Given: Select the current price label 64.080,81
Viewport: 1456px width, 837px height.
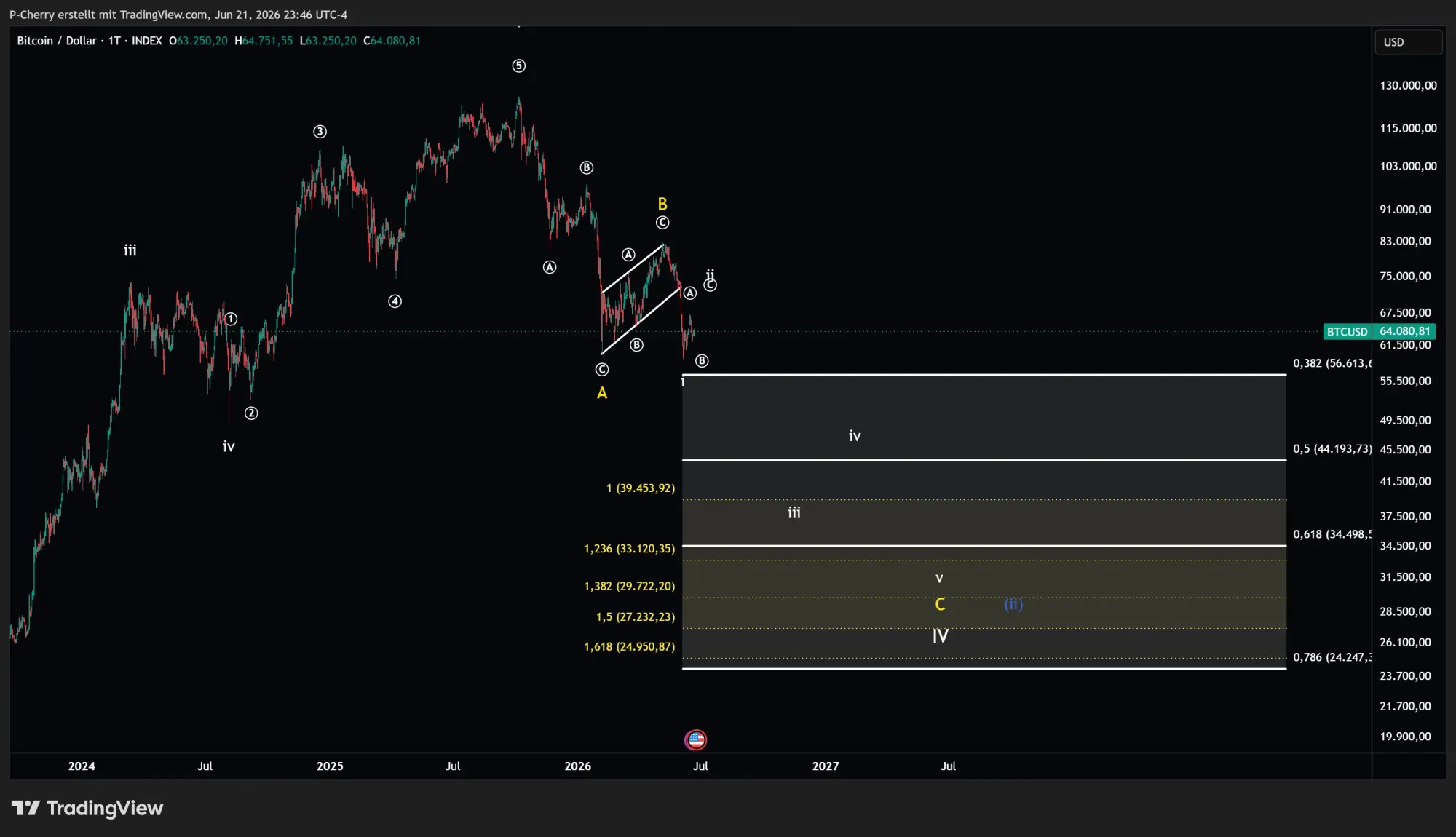Looking at the screenshot, I should point(1405,331).
